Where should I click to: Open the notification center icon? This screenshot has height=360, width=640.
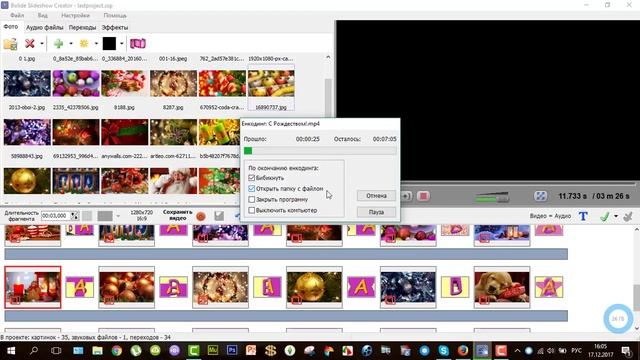(626, 351)
